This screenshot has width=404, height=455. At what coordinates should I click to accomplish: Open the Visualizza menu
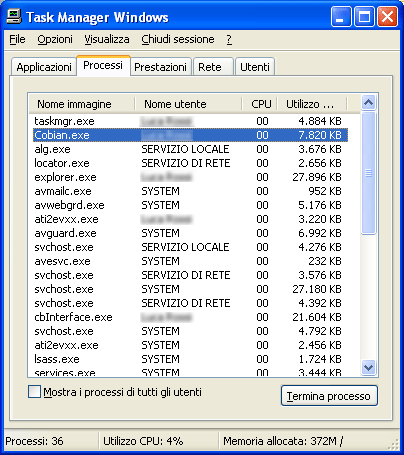pyautogui.click(x=107, y=39)
